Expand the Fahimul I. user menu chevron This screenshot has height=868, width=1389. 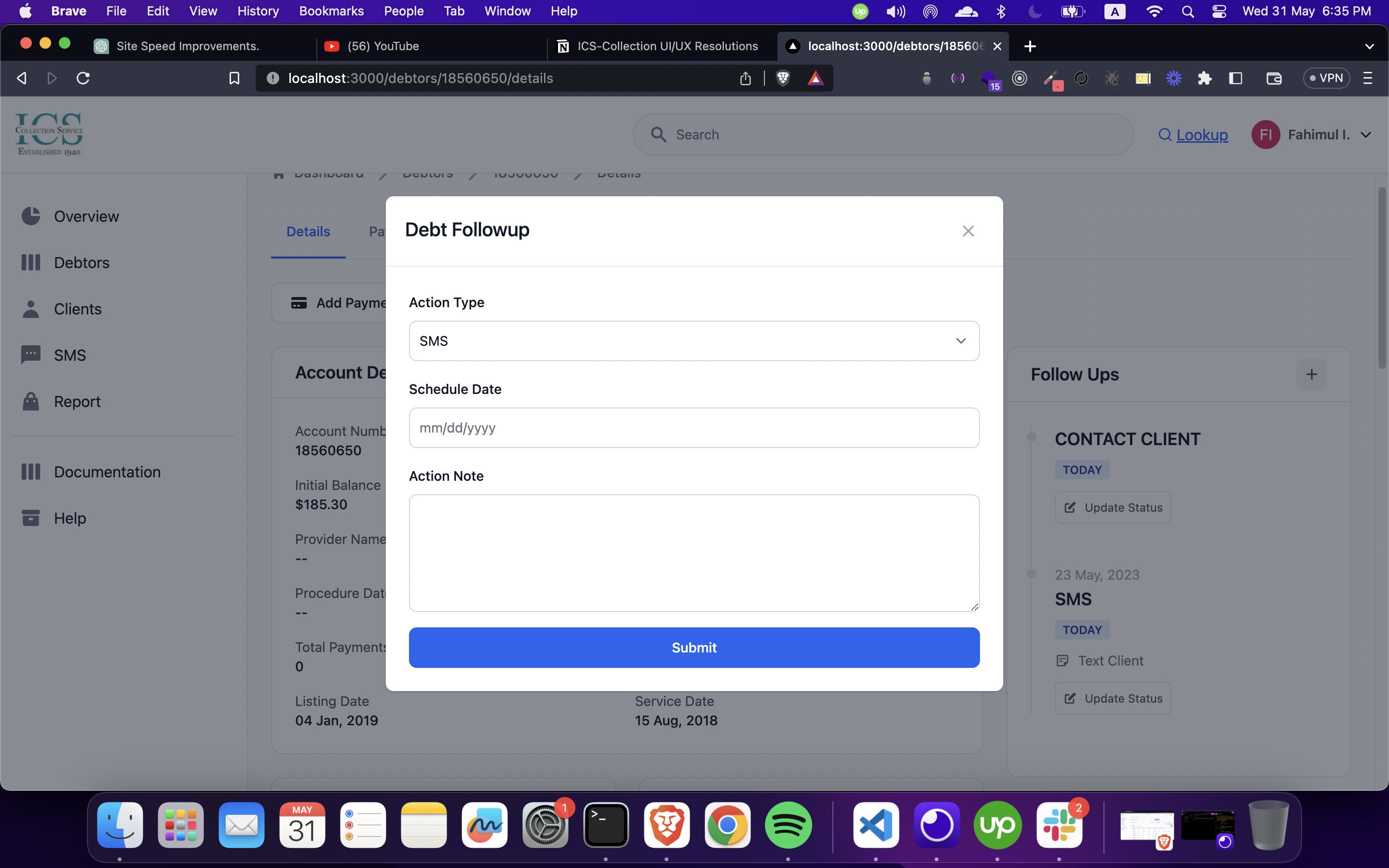[x=1366, y=135]
